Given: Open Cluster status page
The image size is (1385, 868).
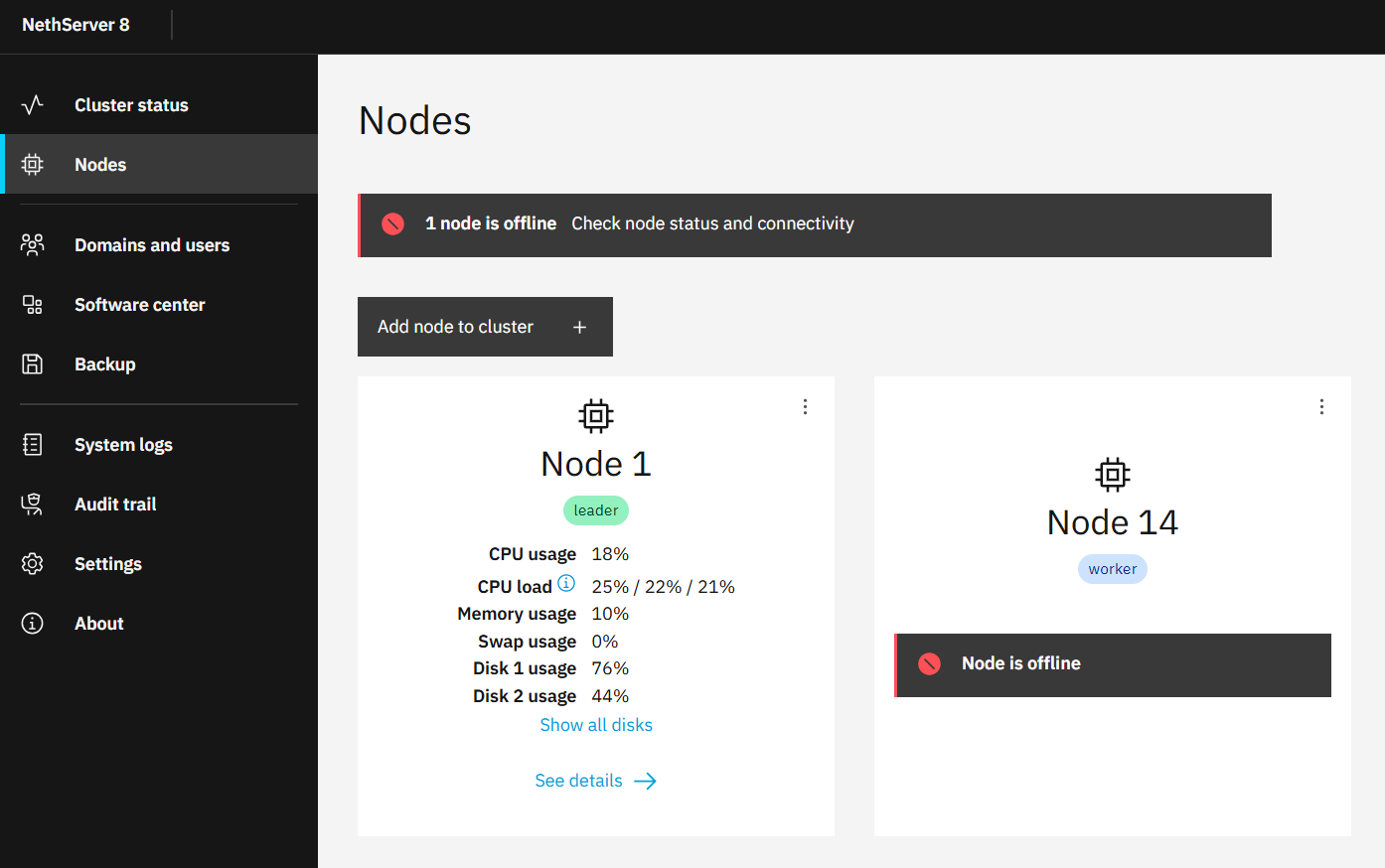Looking at the screenshot, I should 159,105.
